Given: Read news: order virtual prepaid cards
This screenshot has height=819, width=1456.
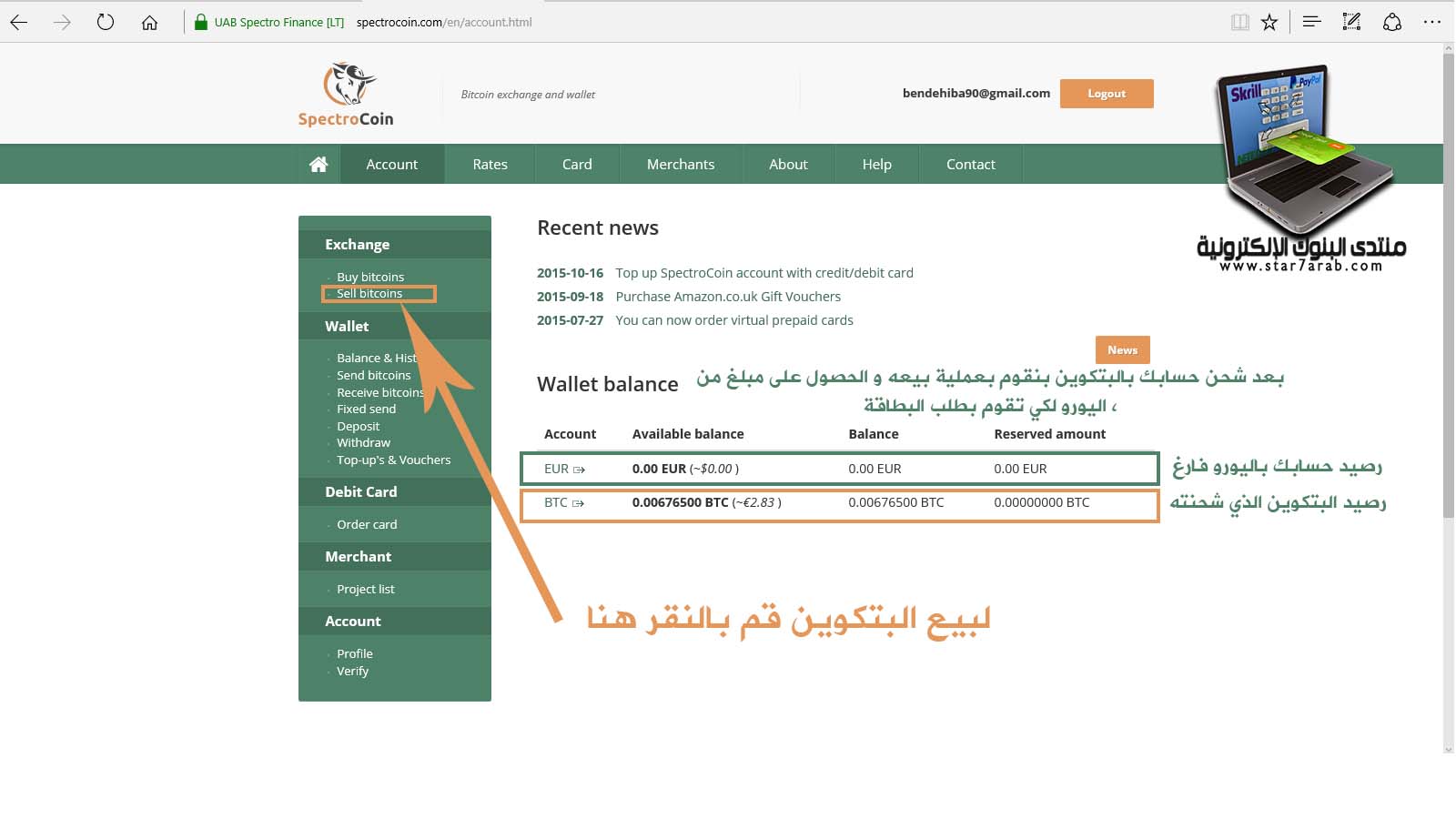Looking at the screenshot, I should [734, 320].
